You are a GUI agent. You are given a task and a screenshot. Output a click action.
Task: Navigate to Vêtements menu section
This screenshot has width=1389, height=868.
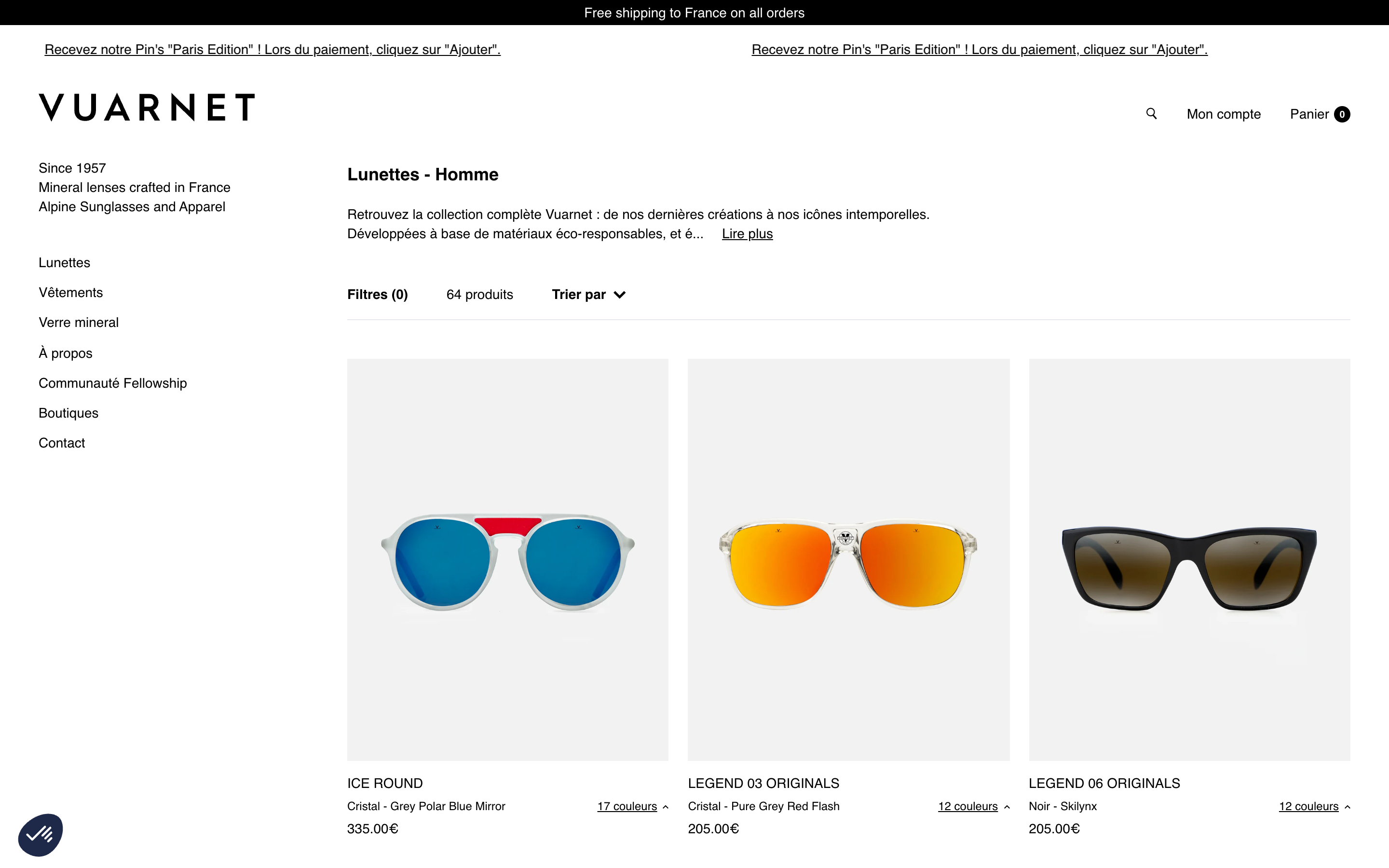pyautogui.click(x=71, y=292)
